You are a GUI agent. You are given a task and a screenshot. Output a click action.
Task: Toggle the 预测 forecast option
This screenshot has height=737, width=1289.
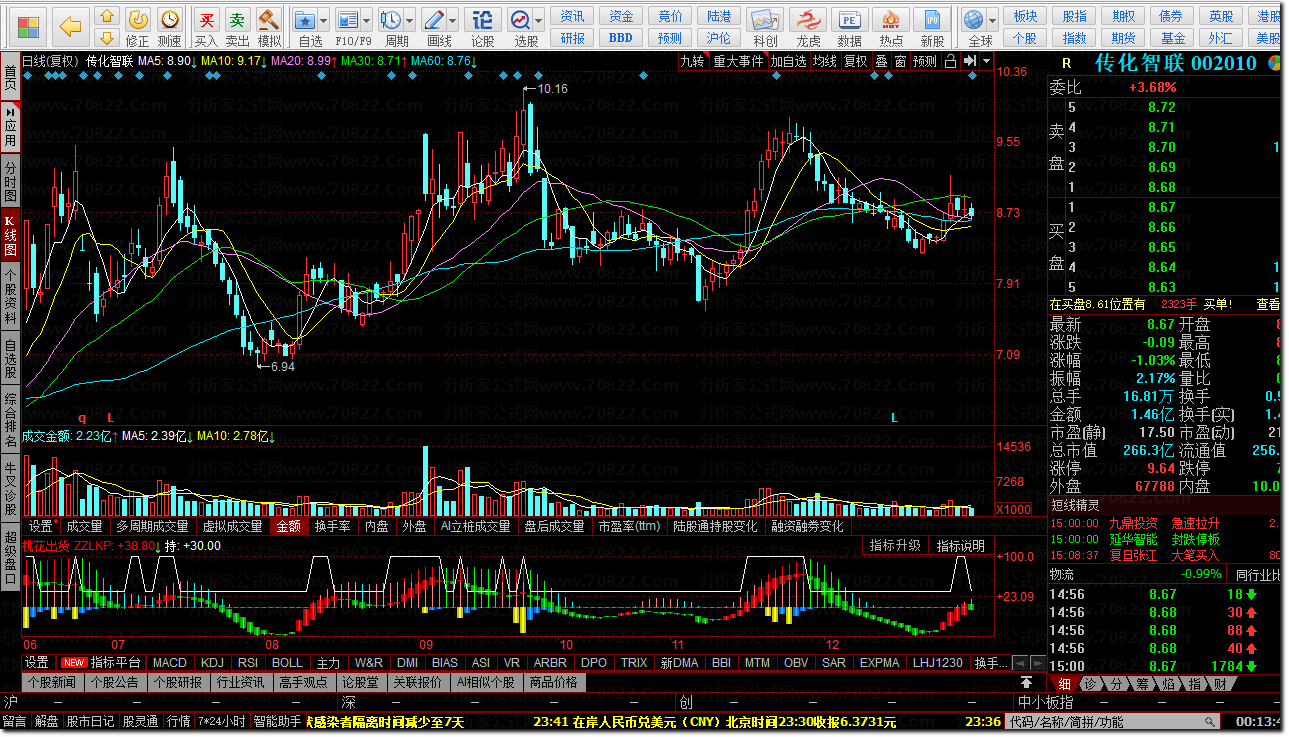click(925, 61)
